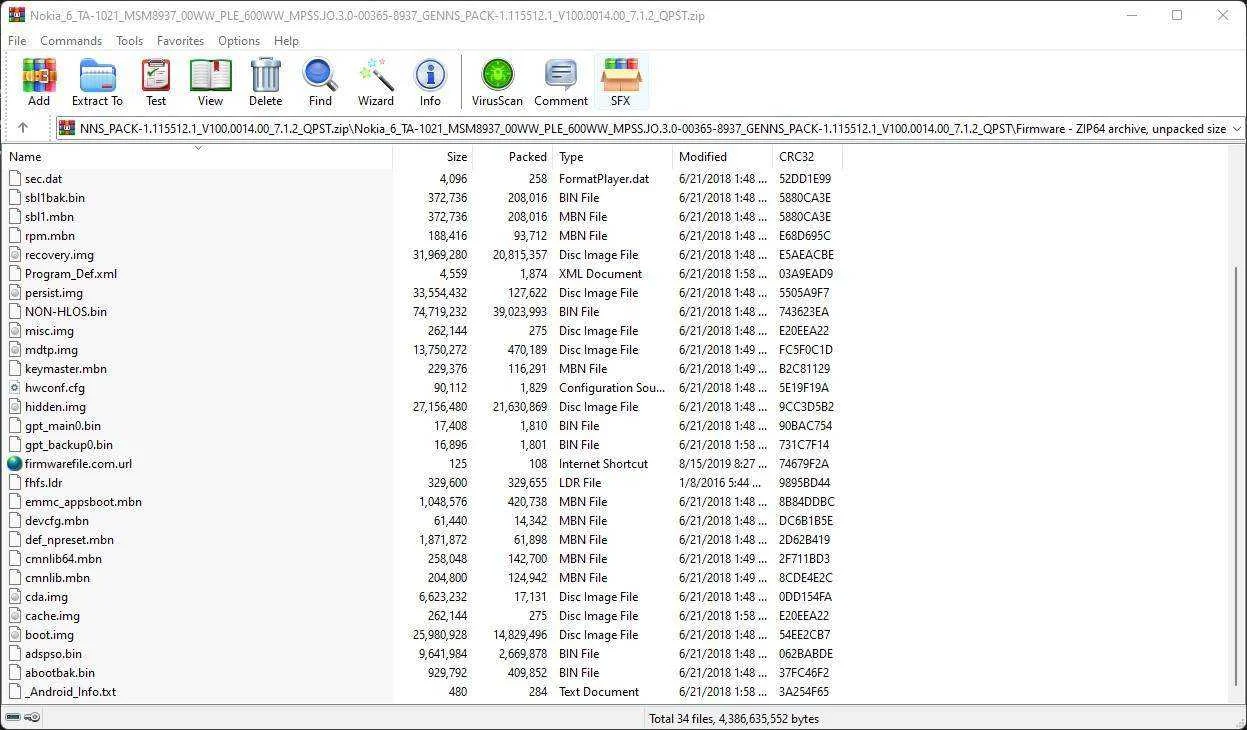Open the Options menu
1247x730 pixels.
coord(239,41)
